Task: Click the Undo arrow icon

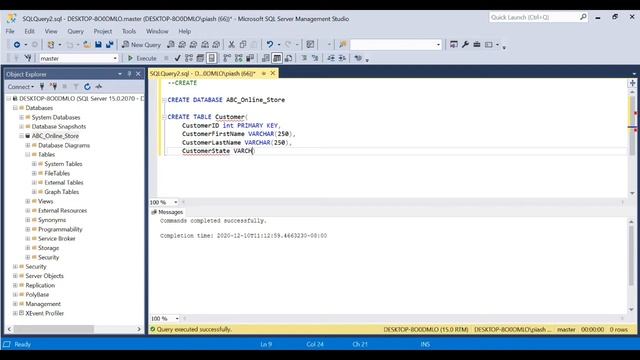Action: point(270,45)
